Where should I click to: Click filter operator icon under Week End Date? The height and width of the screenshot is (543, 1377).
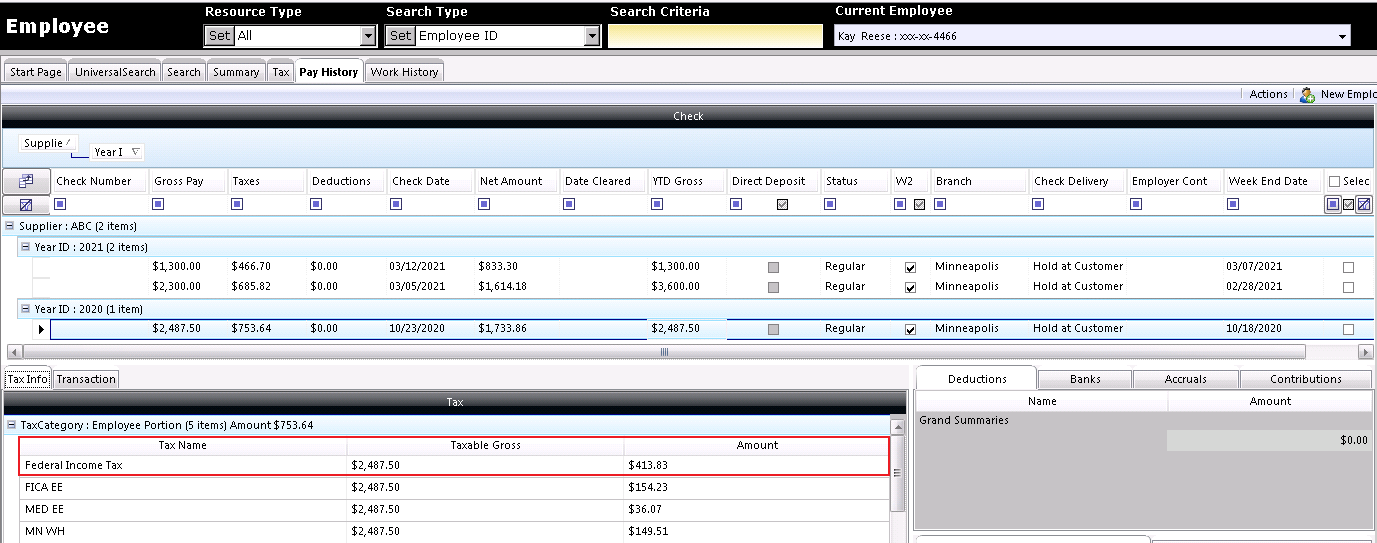click(x=1233, y=204)
